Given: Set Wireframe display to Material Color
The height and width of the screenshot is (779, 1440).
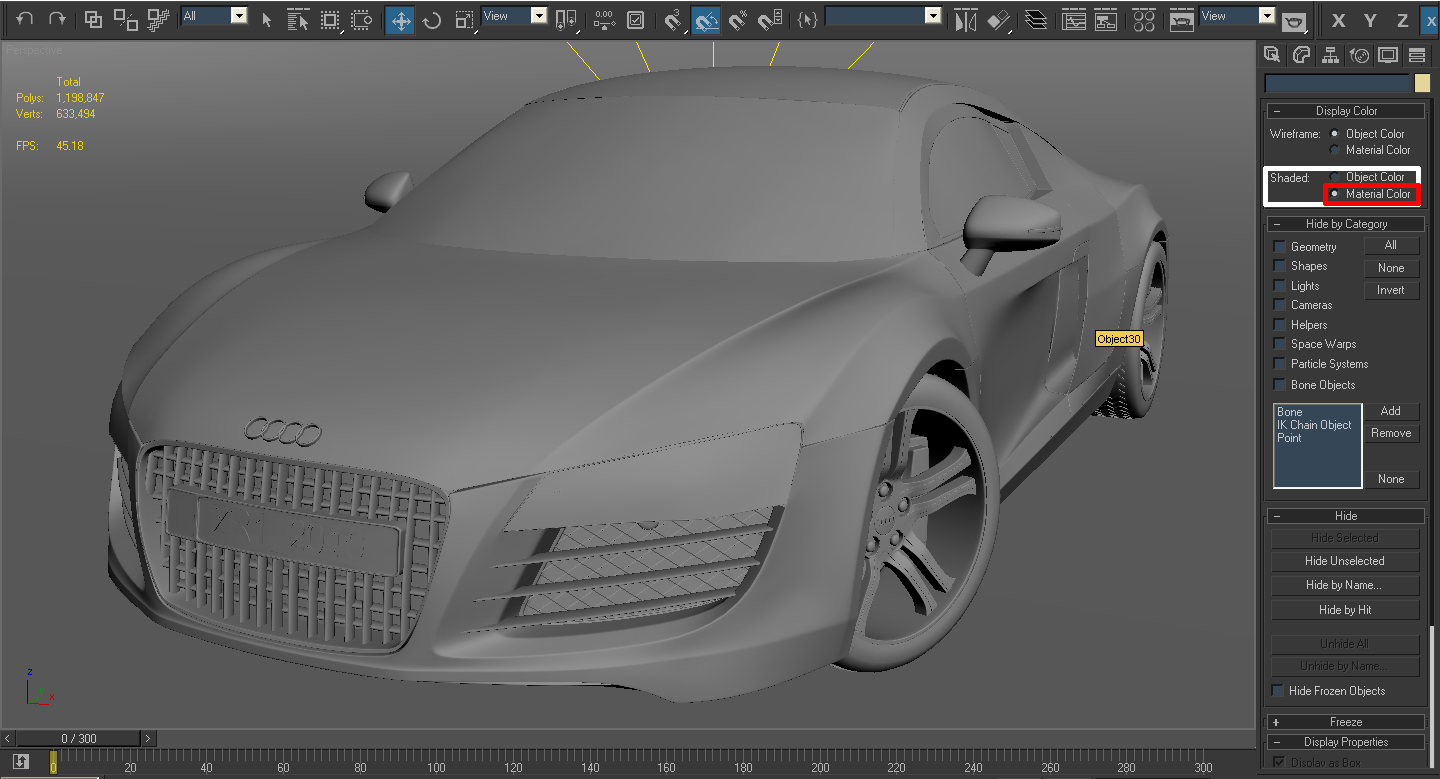Looking at the screenshot, I should pos(1335,150).
